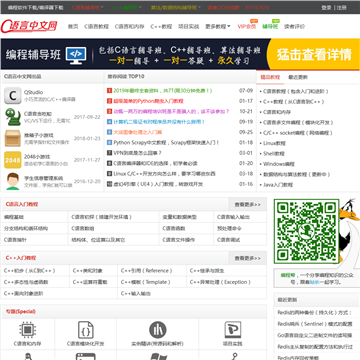Screen dimensions: 360x360
Task: Open C++教程 in the navigation bar
Action: [161, 26]
